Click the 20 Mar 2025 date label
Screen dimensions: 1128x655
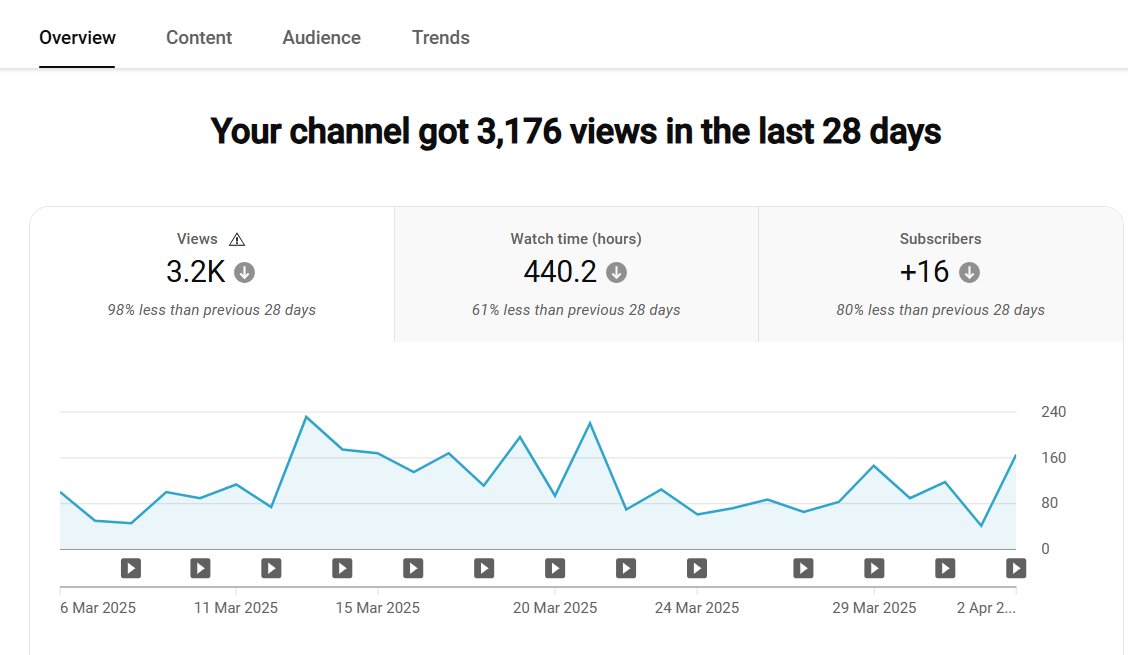(x=555, y=607)
